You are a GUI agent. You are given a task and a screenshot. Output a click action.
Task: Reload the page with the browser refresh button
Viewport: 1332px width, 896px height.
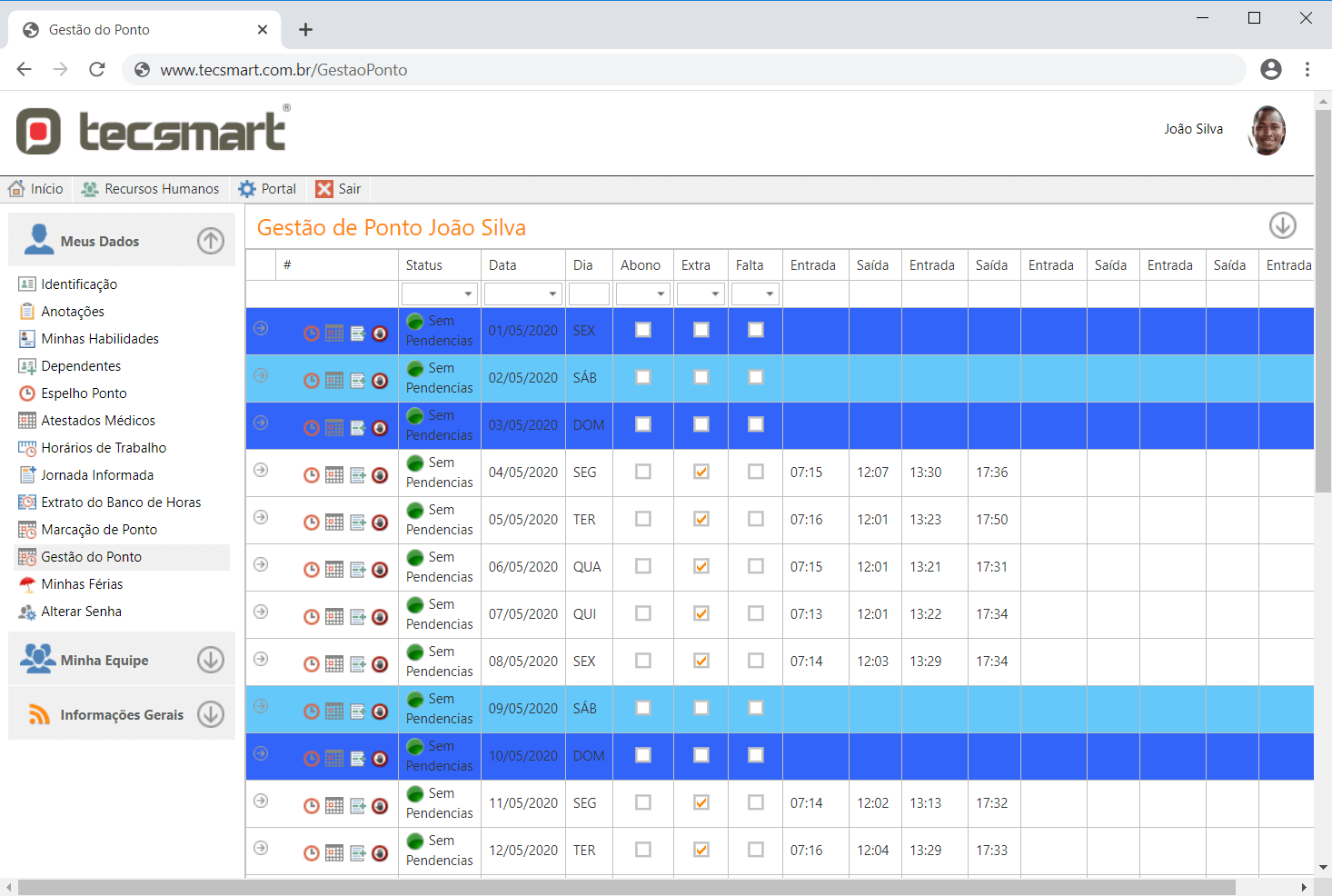click(x=97, y=69)
